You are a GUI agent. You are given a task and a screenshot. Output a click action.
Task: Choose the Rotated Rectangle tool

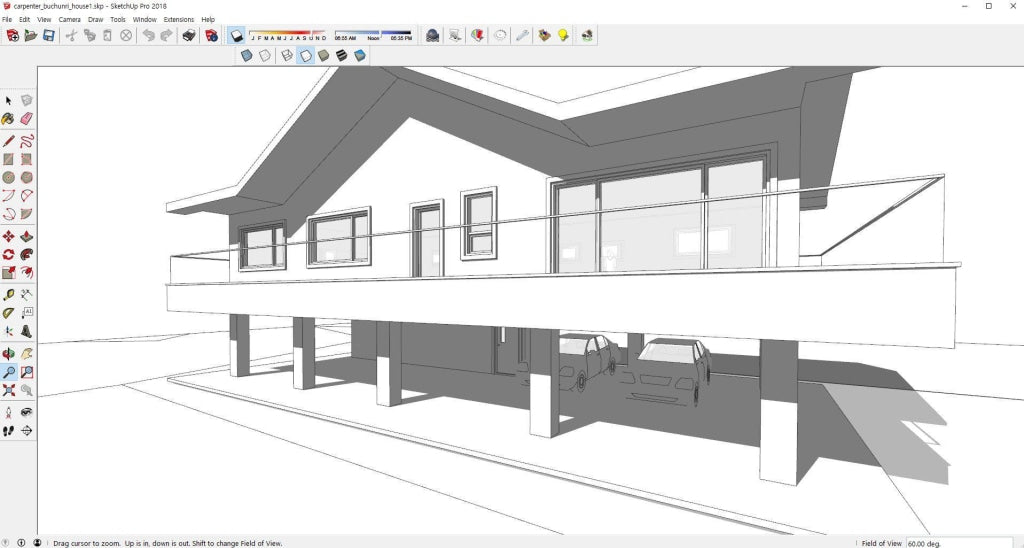click(26, 159)
